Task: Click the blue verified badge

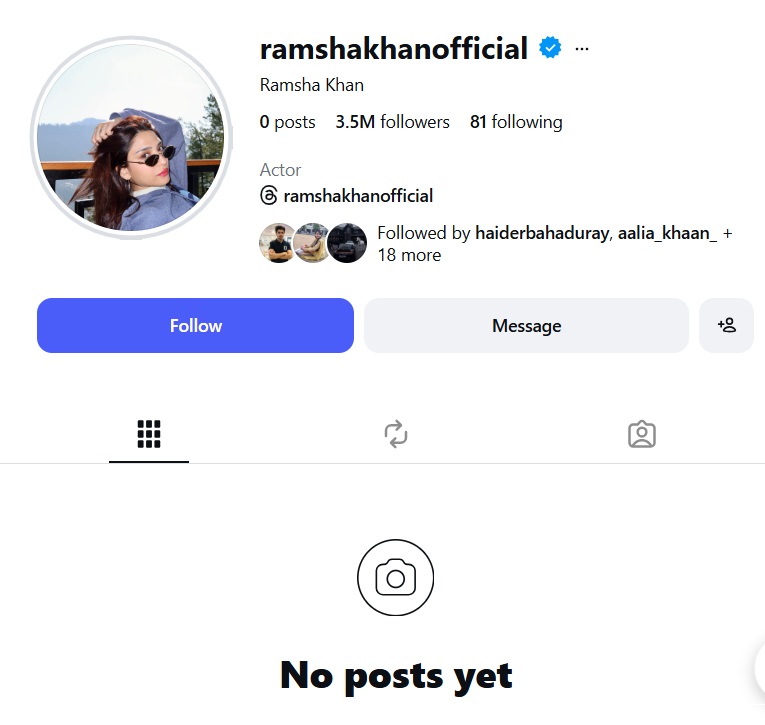Action: [550, 48]
